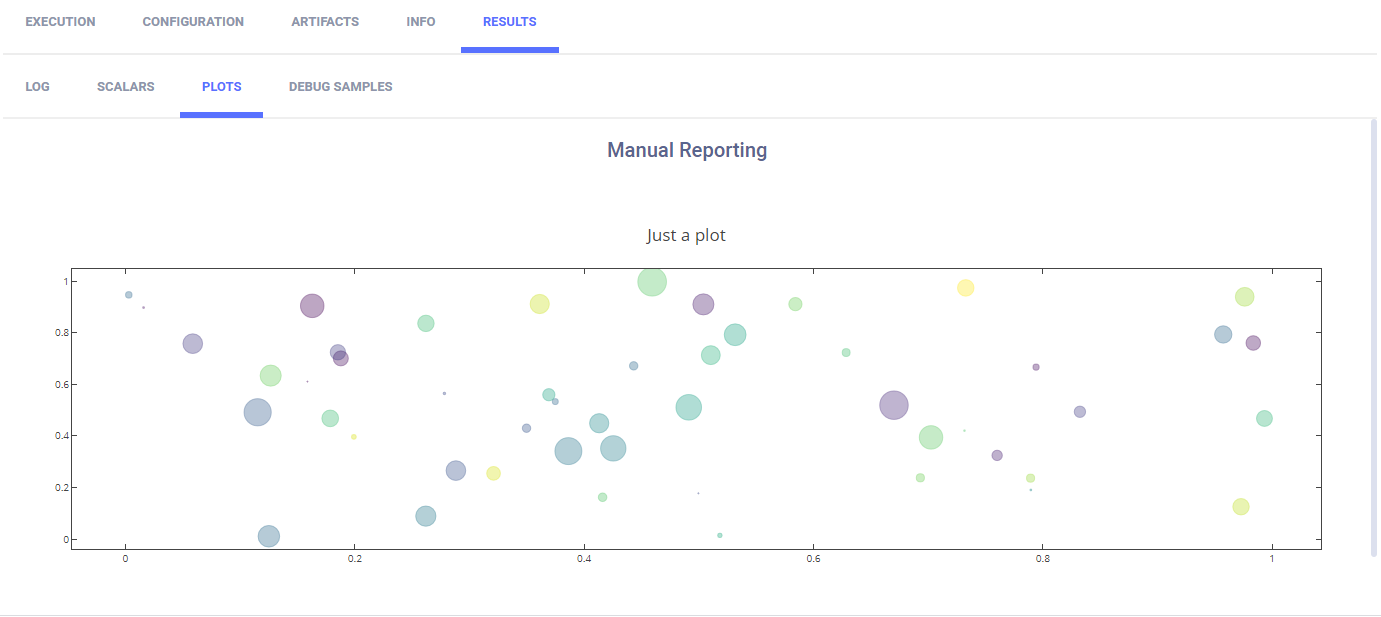Select the PLOTS sub-tab

221,87
